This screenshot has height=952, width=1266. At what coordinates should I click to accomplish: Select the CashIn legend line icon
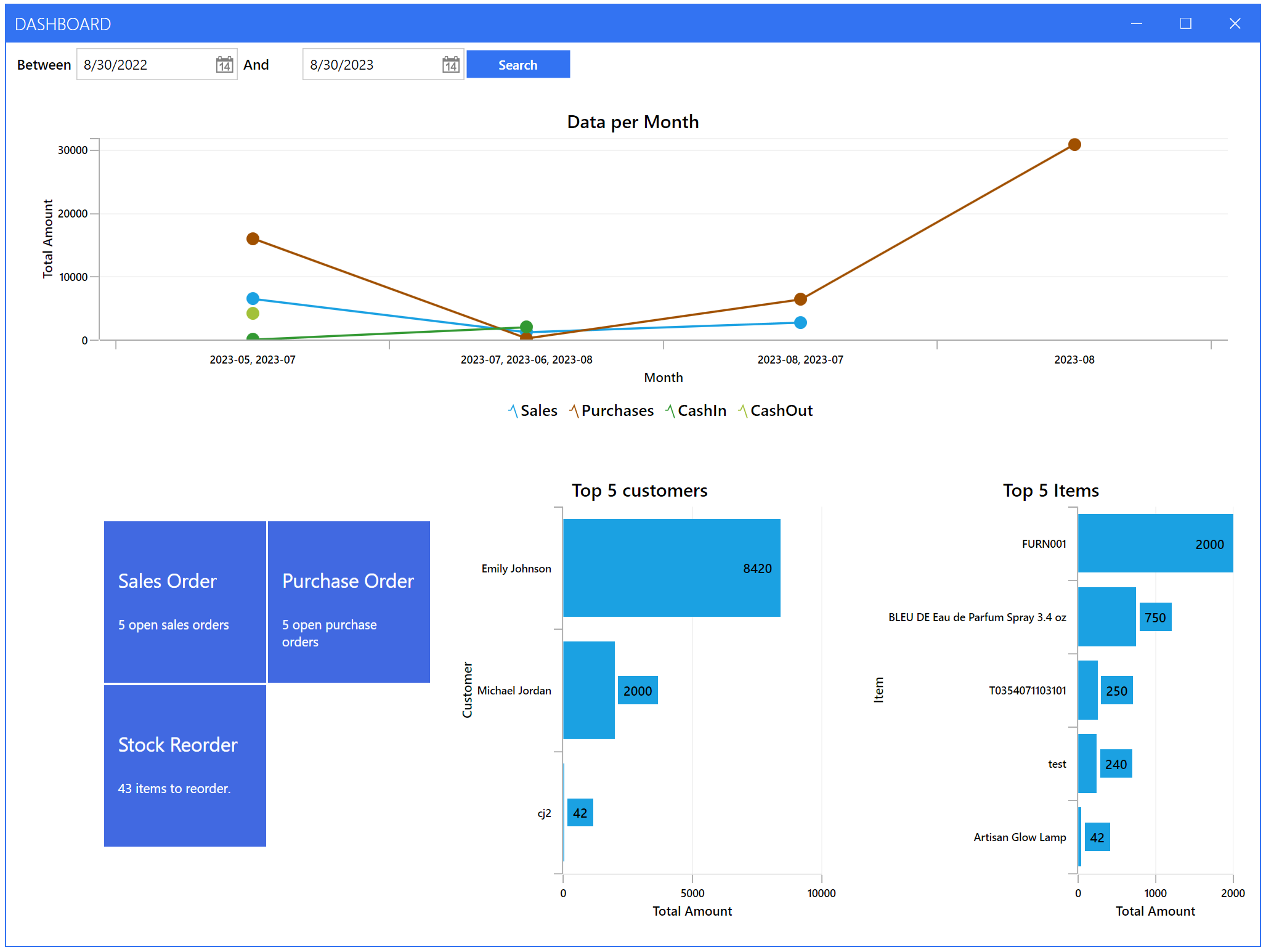670,410
